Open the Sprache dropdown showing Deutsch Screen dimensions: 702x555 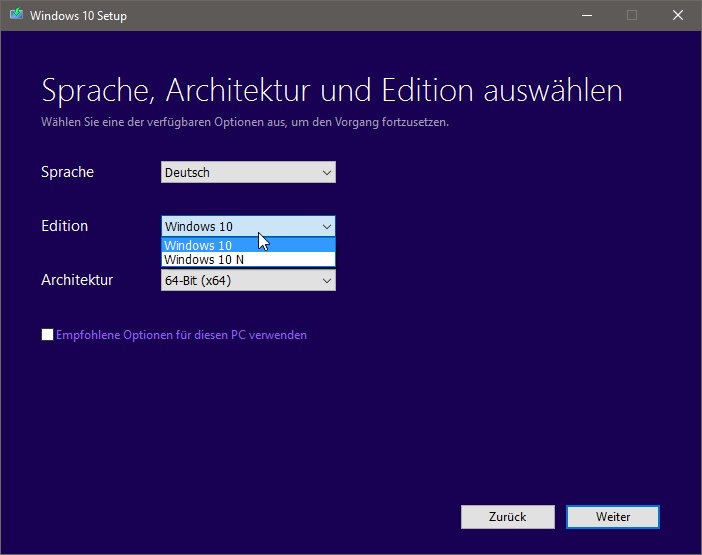248,172
